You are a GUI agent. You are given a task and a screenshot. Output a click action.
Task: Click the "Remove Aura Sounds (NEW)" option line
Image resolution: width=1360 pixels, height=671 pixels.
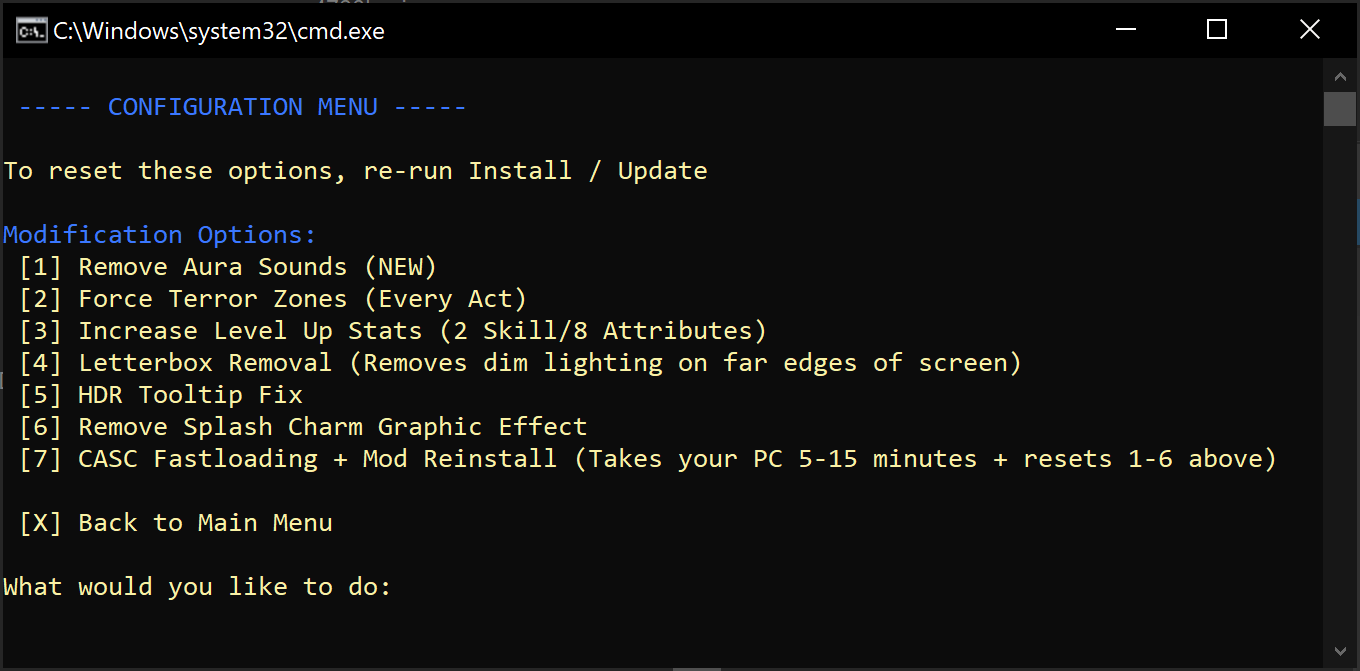(227, 267)
